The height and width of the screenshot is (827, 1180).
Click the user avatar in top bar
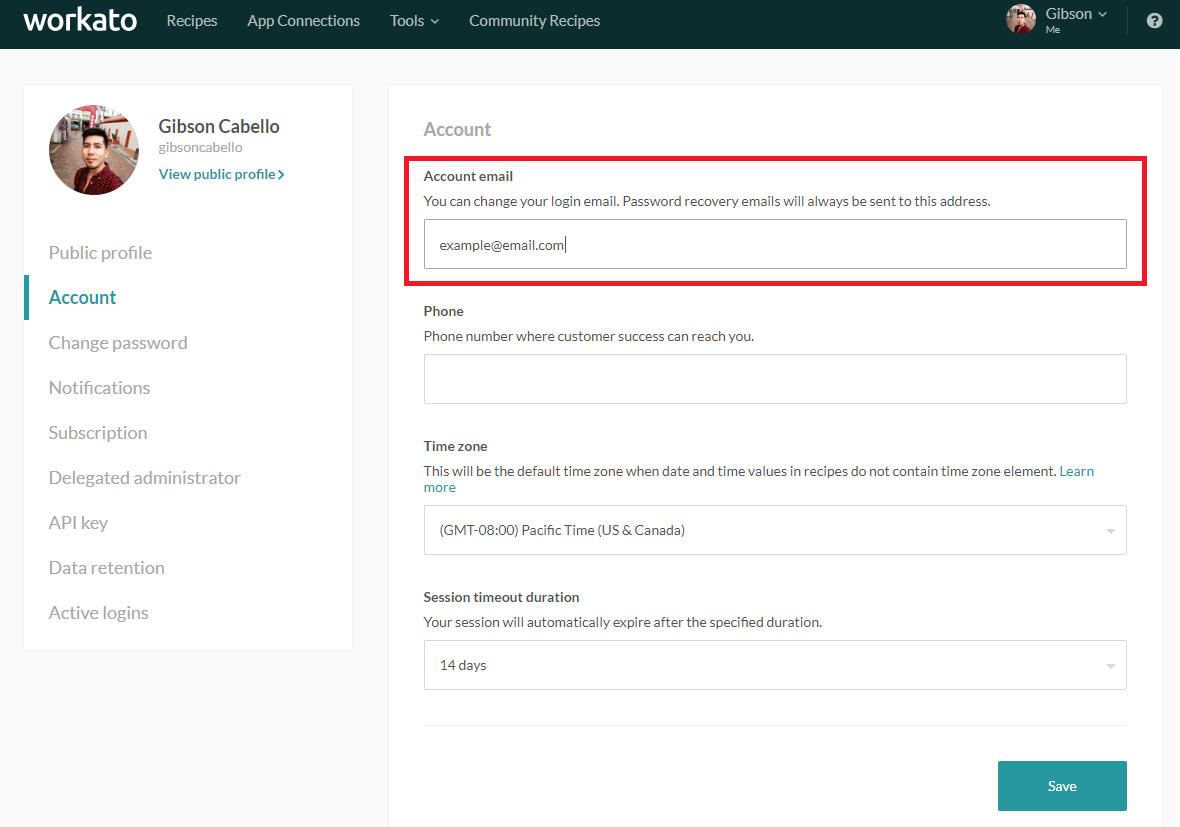coord(1020,20)
